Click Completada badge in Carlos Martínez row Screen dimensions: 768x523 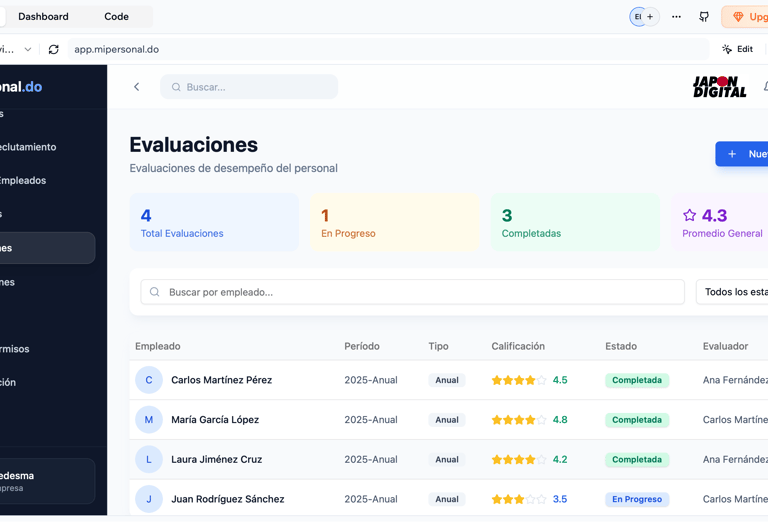[x=637, y=380]
